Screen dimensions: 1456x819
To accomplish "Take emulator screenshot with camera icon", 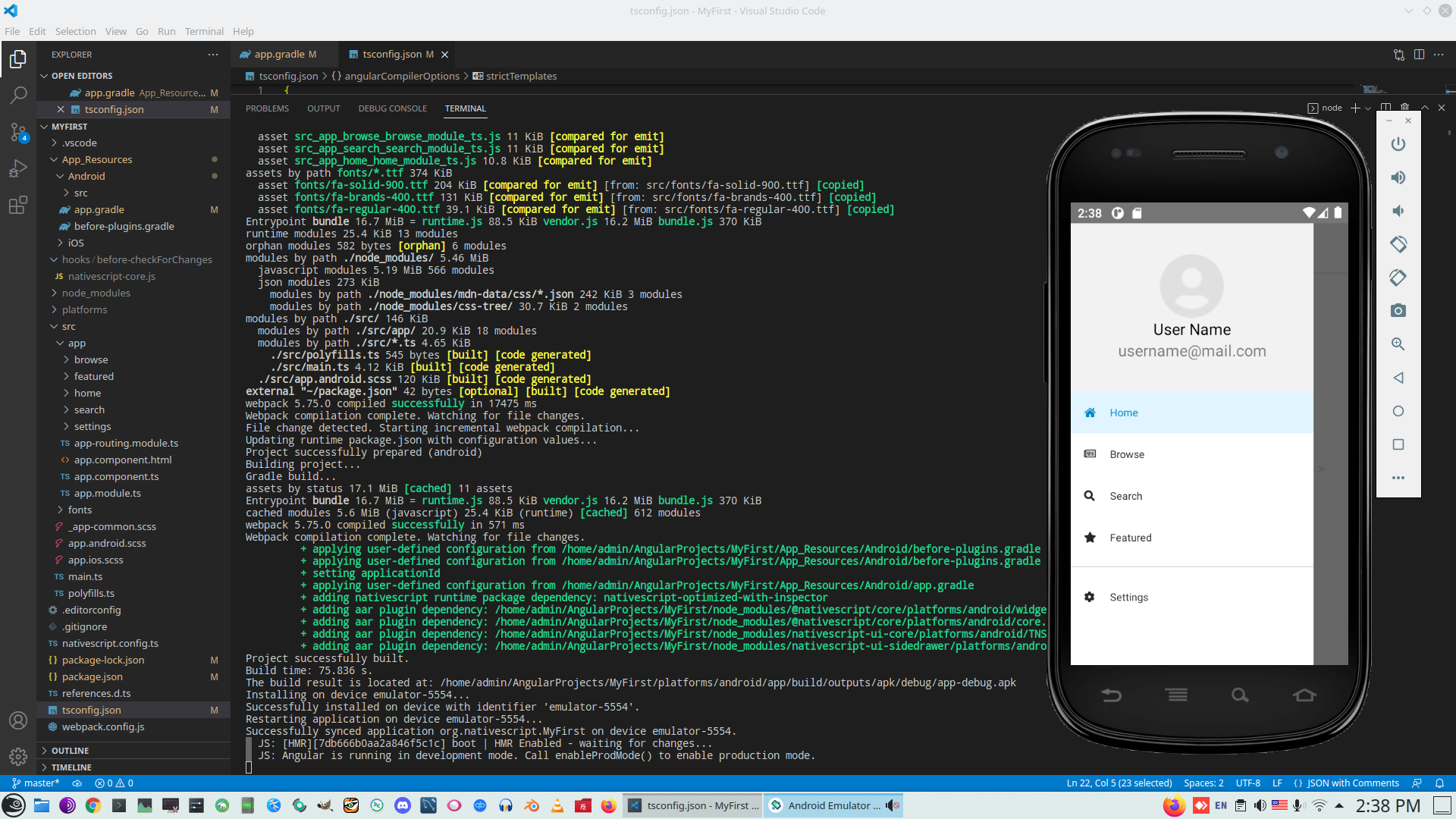I will click(x=1398, y=311).
